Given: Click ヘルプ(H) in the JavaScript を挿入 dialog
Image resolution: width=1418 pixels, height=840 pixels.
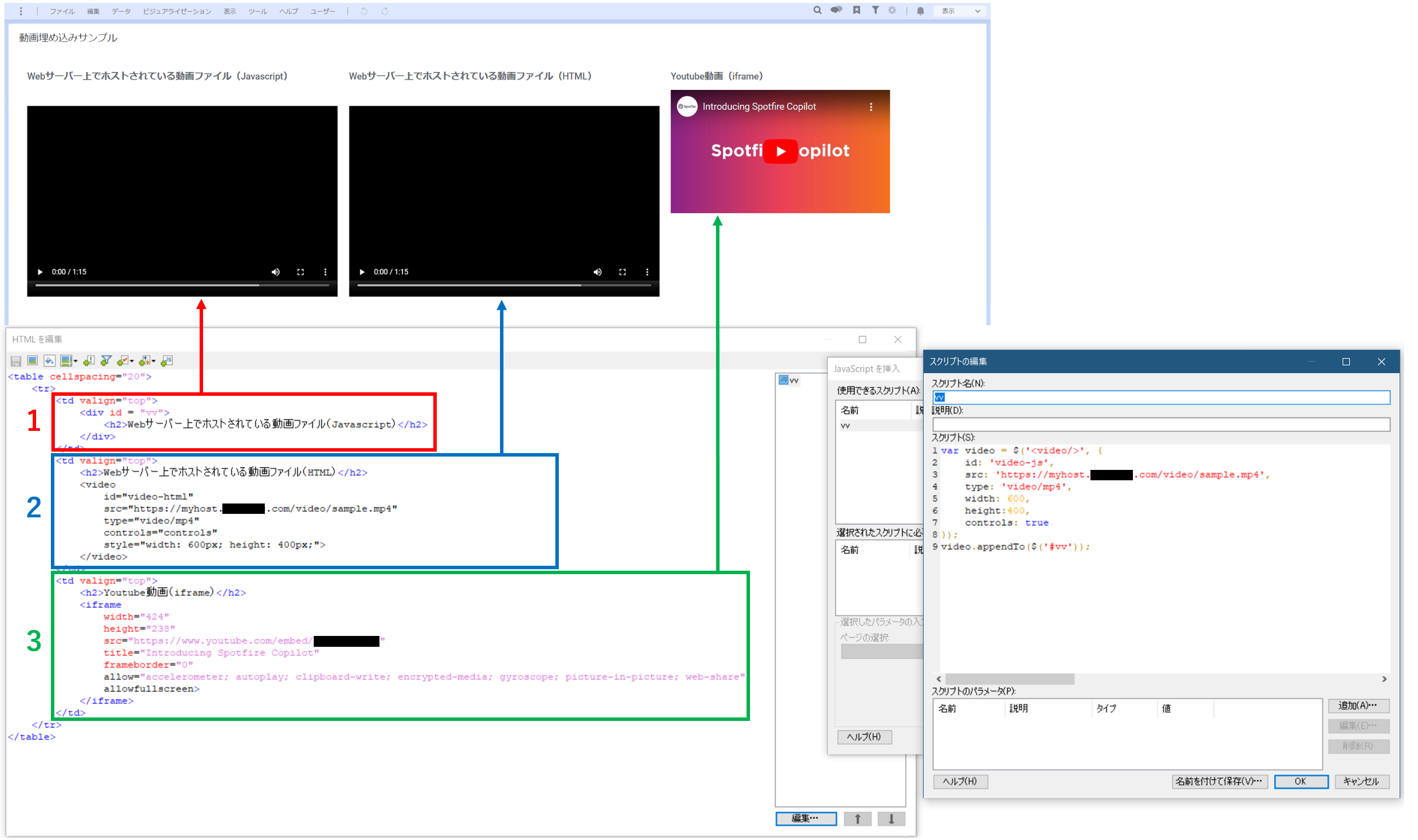Looking at the screenshot, I should 864,737.
